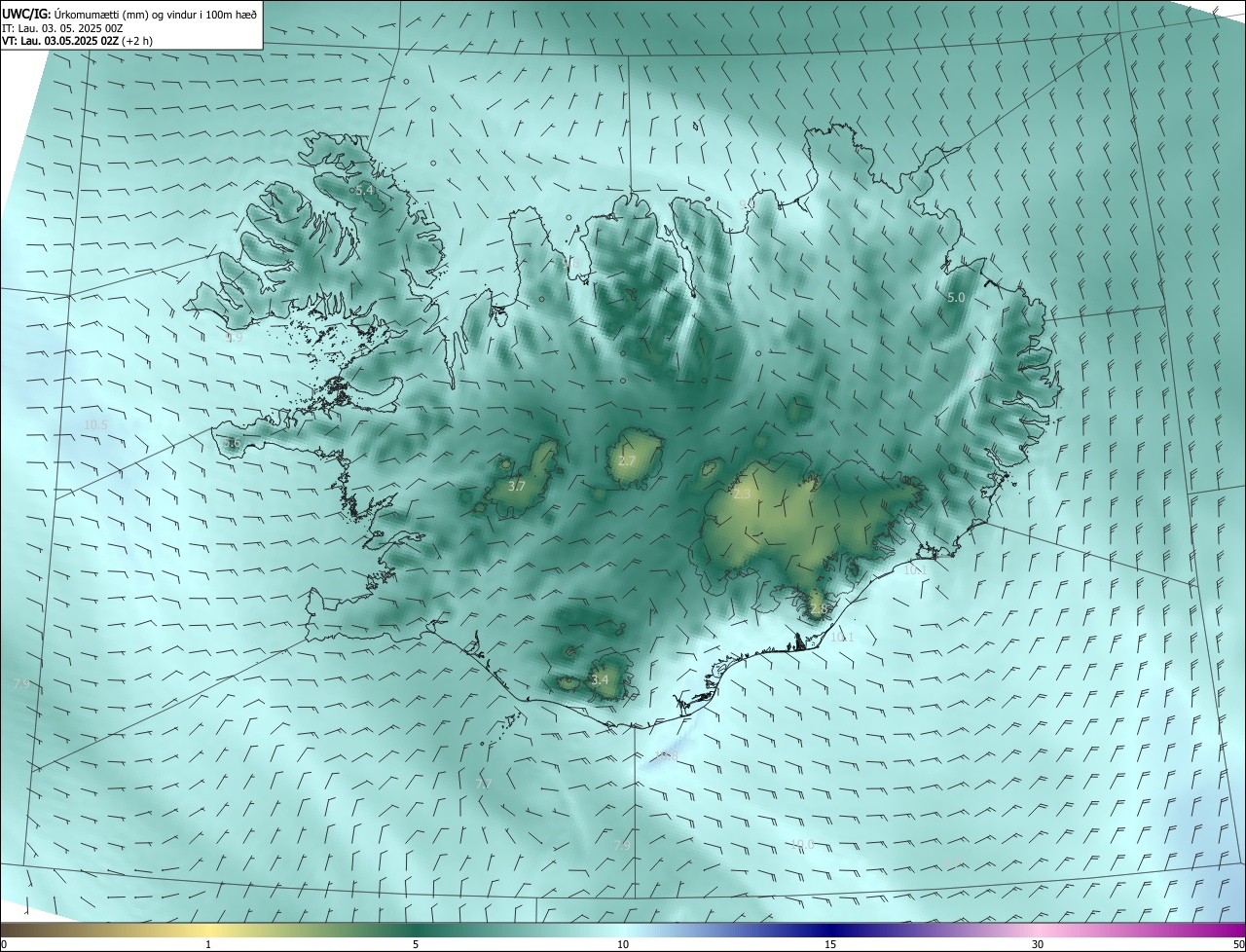Click the 3.4 value label on Mýrdalsjökull
The height and width of the screenshot is (952, 1246).
tap(600, 679)
